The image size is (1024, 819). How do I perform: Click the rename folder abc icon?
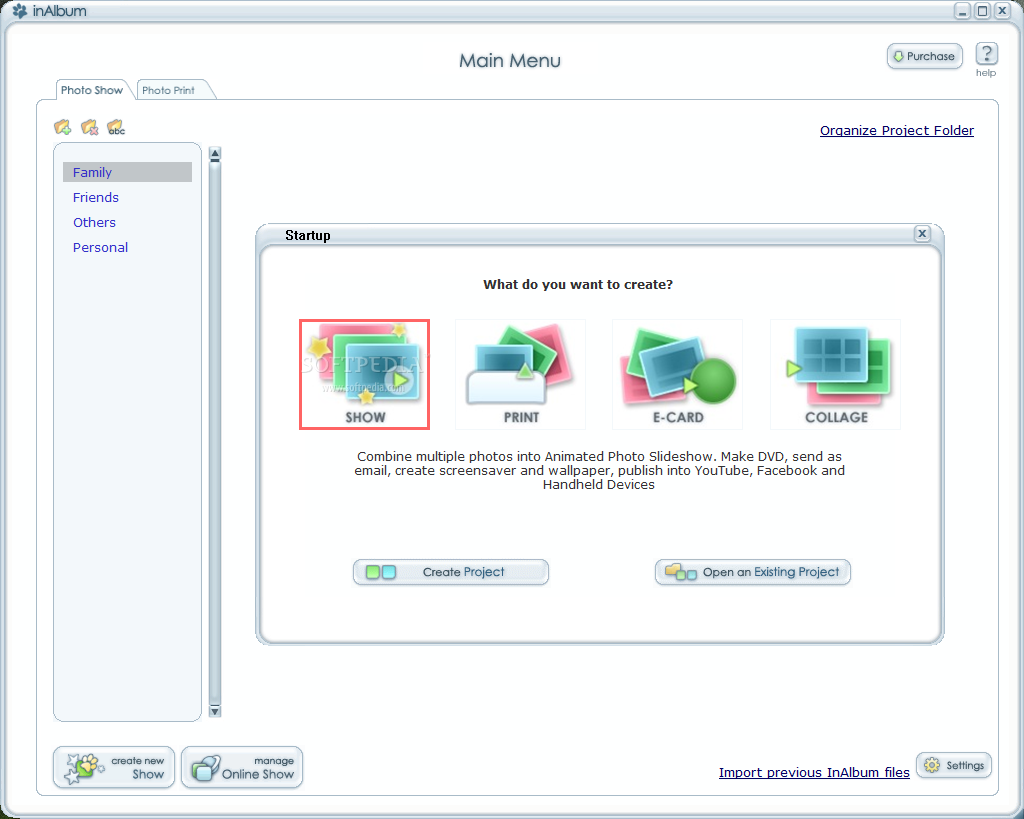pos(116,127)
